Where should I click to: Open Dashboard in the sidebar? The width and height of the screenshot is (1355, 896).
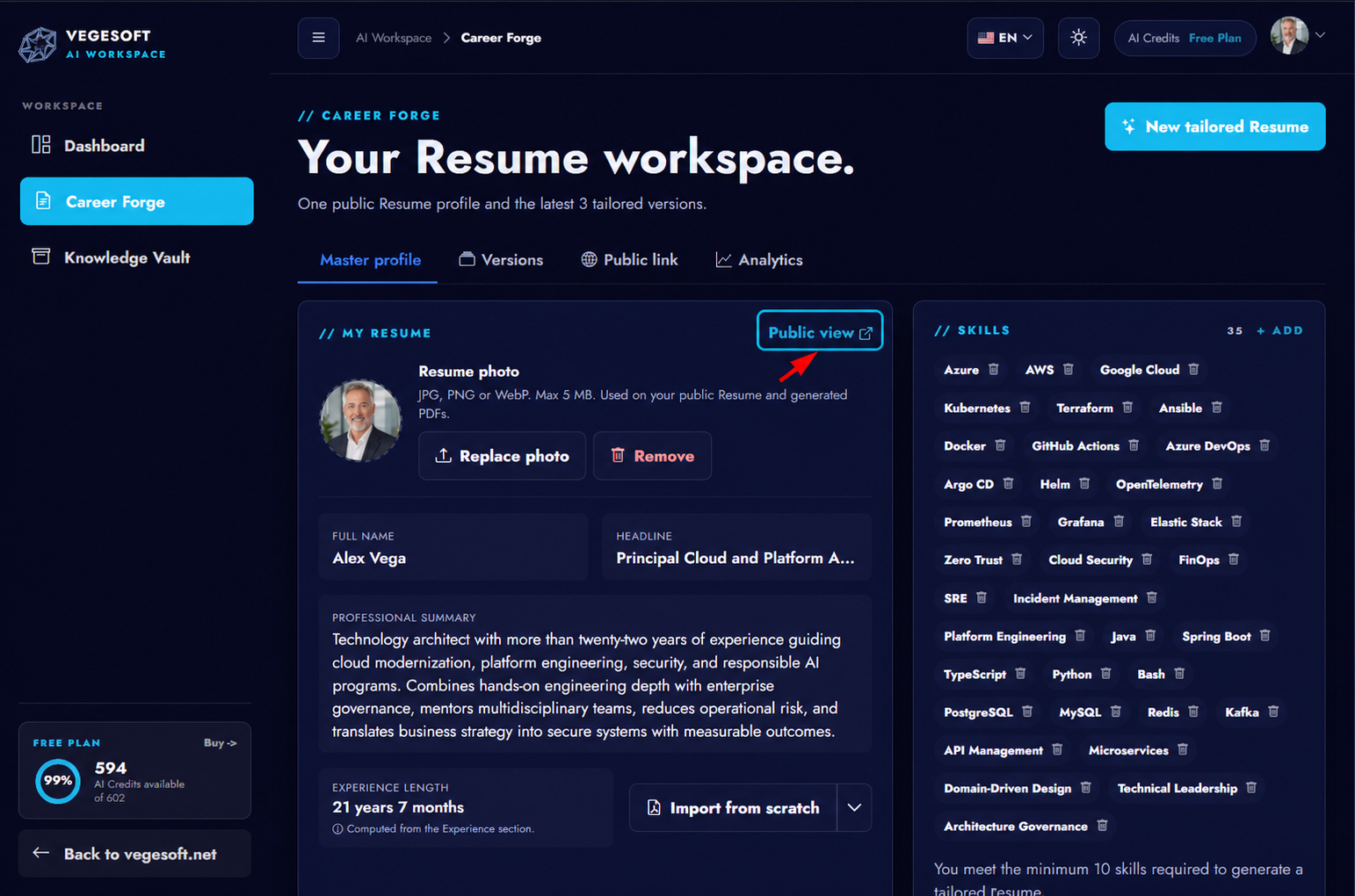pyautogui.click(x=136, y=146)
